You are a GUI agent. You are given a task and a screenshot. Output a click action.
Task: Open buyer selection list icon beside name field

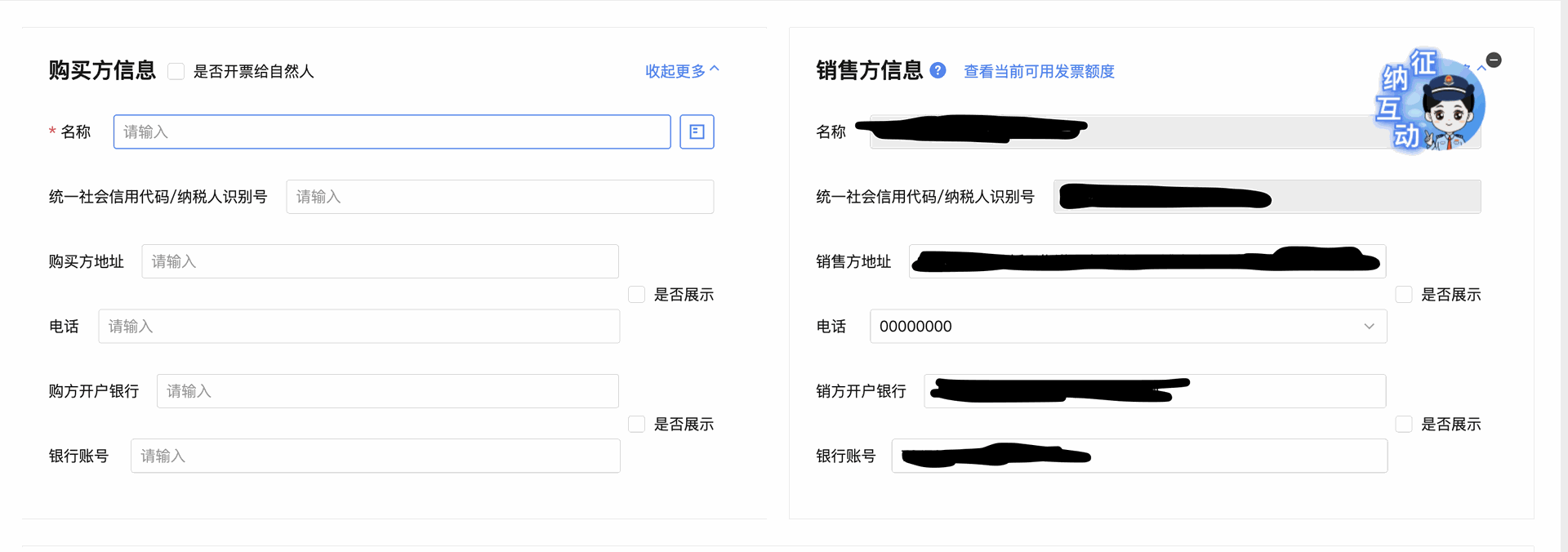click(x=697, y=131)
